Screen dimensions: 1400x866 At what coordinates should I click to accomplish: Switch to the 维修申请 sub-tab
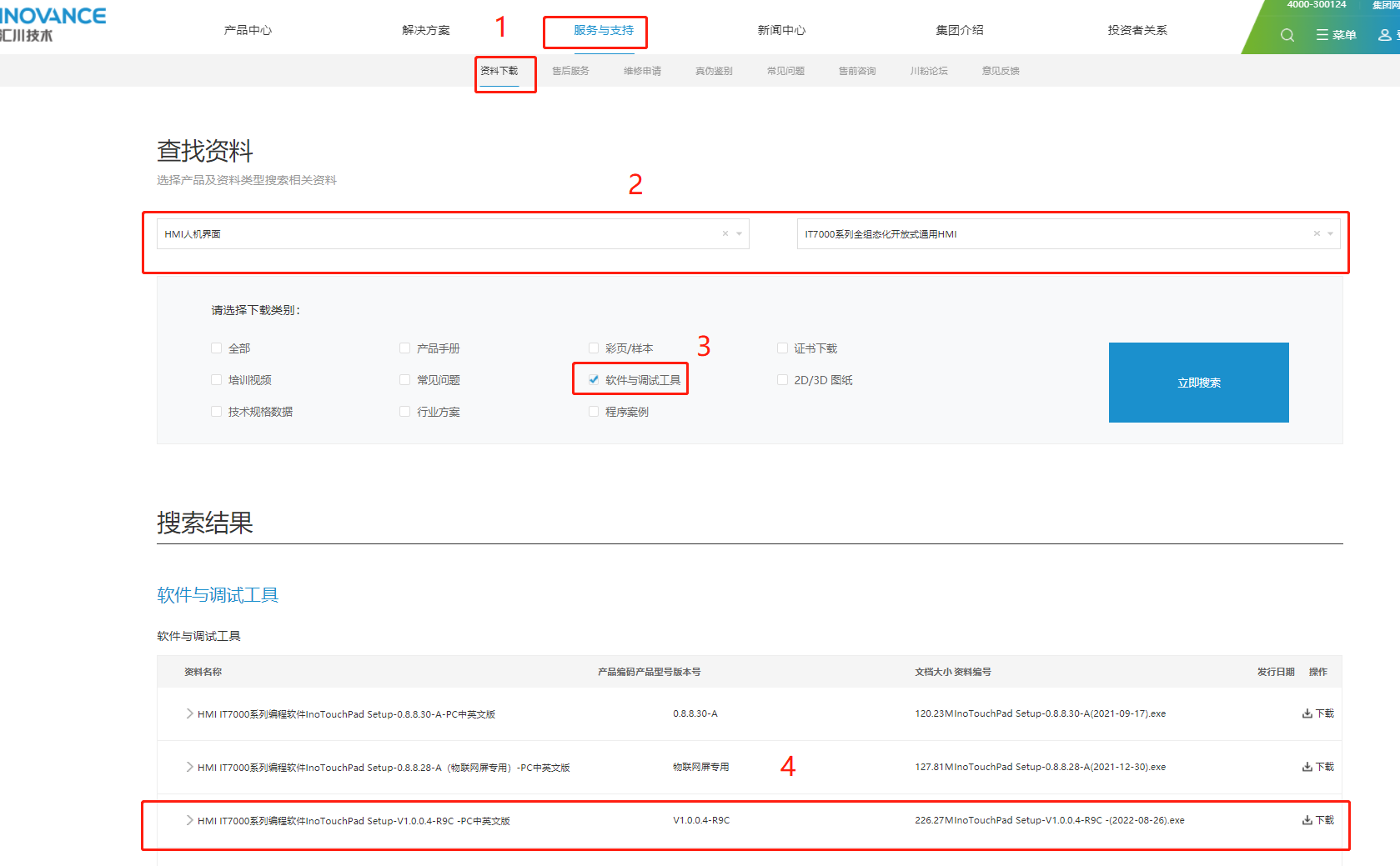pyautogui.click(x=642, y=71)
